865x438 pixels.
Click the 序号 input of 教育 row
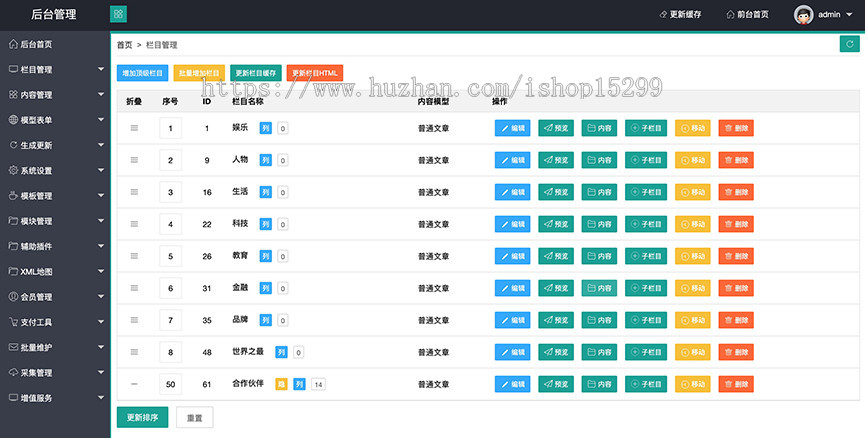click(170, 256)
